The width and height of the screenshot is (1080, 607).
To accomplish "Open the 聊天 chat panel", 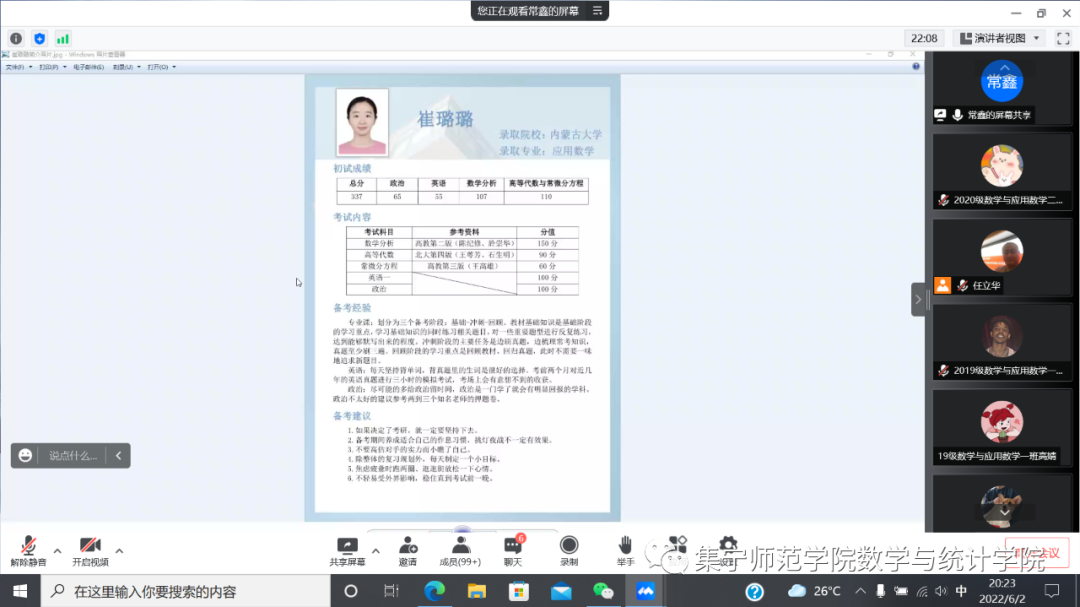I will click(513, 551).
